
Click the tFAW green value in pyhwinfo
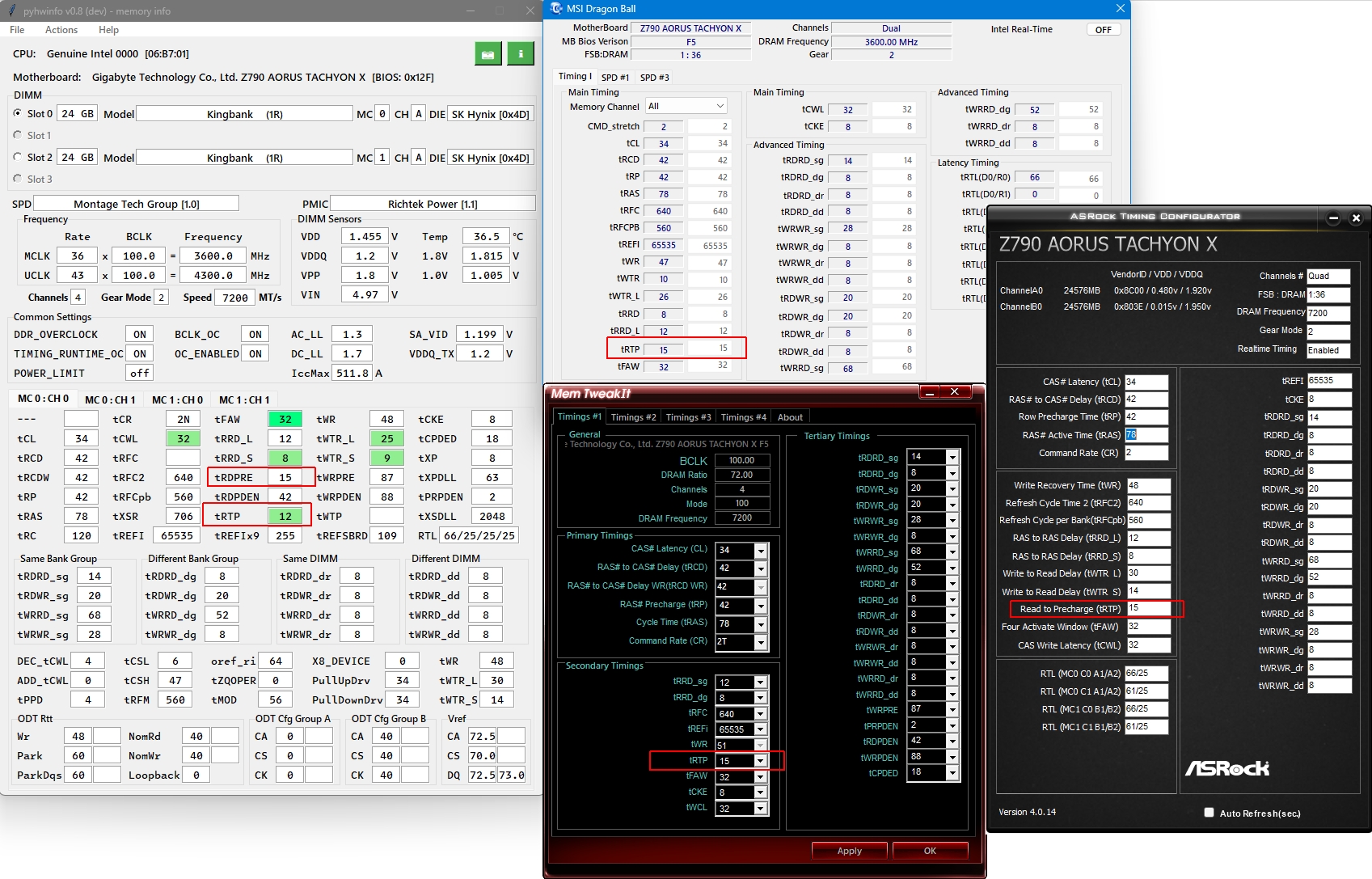pos(285,419)
